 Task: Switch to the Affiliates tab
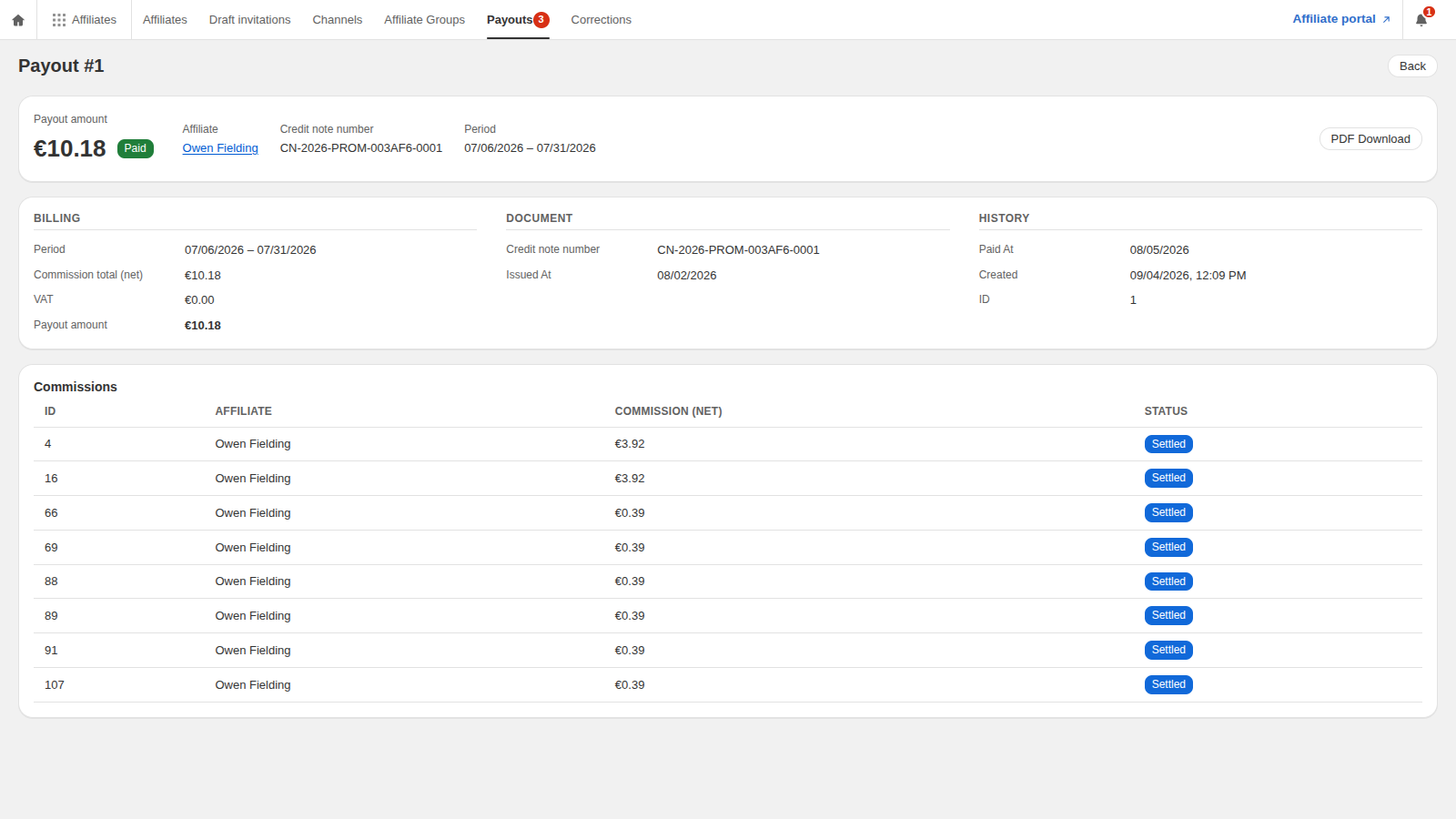point(165,20)
